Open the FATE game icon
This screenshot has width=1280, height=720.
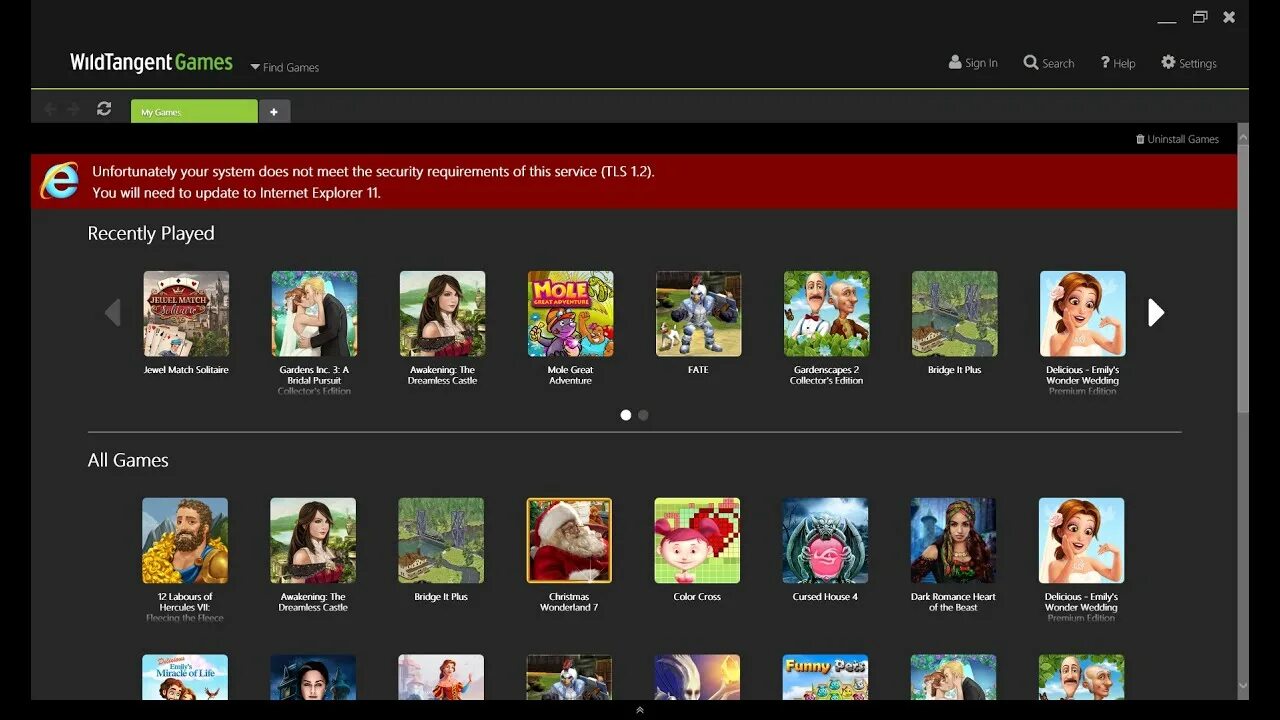(698, 314)
